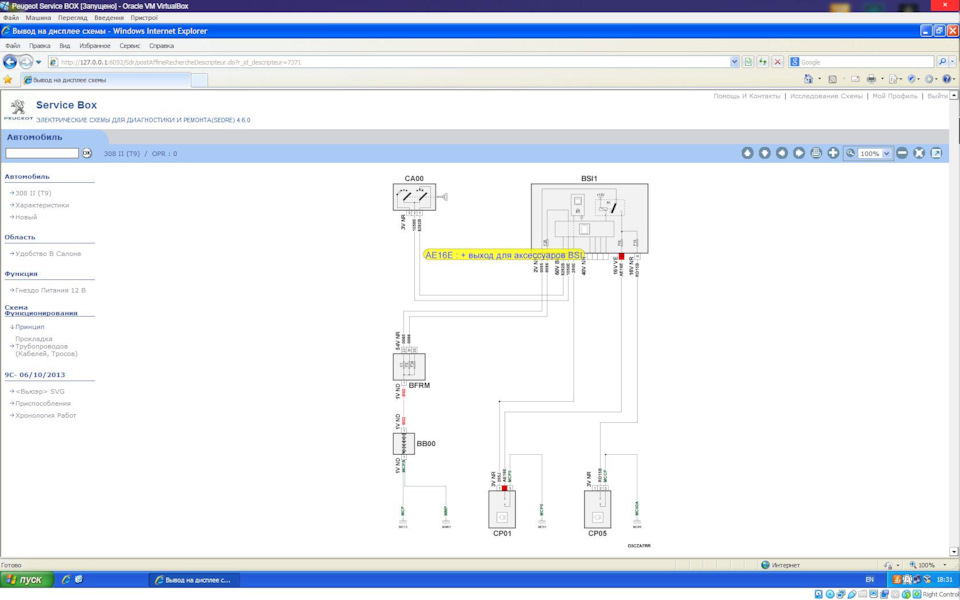Click the EN language indicator in taskbar
This screenshot has width=960, height=600.
pyautogui.click(x=869, y=579)
